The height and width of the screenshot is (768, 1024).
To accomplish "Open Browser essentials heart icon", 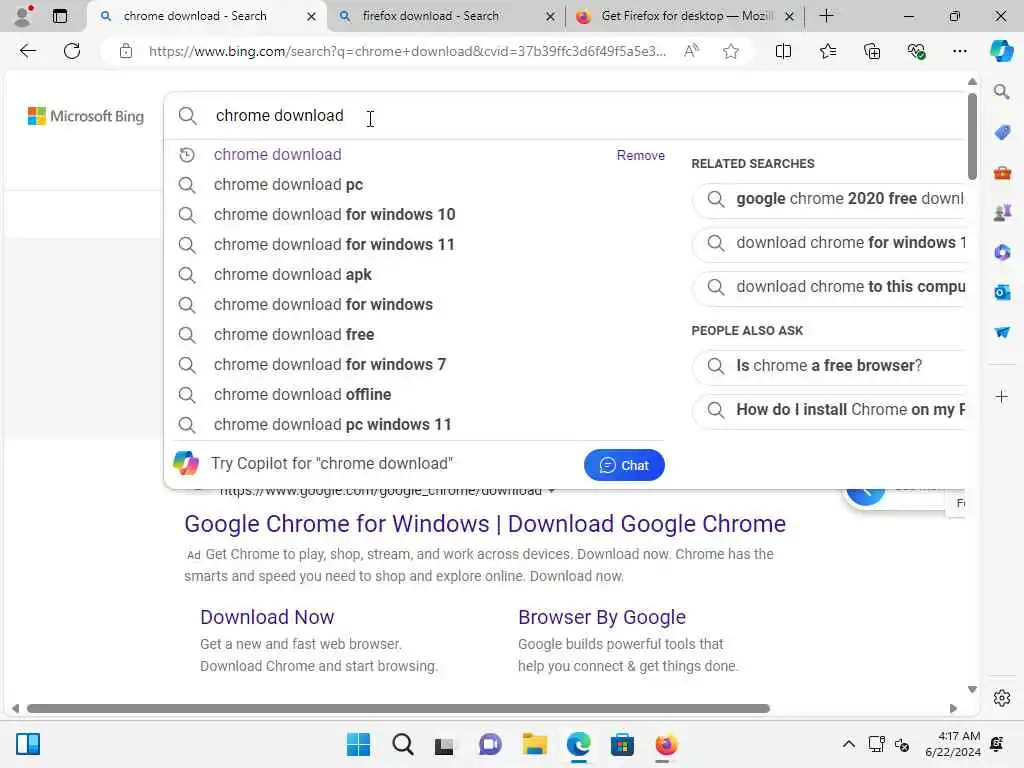I will click(916, 51).
